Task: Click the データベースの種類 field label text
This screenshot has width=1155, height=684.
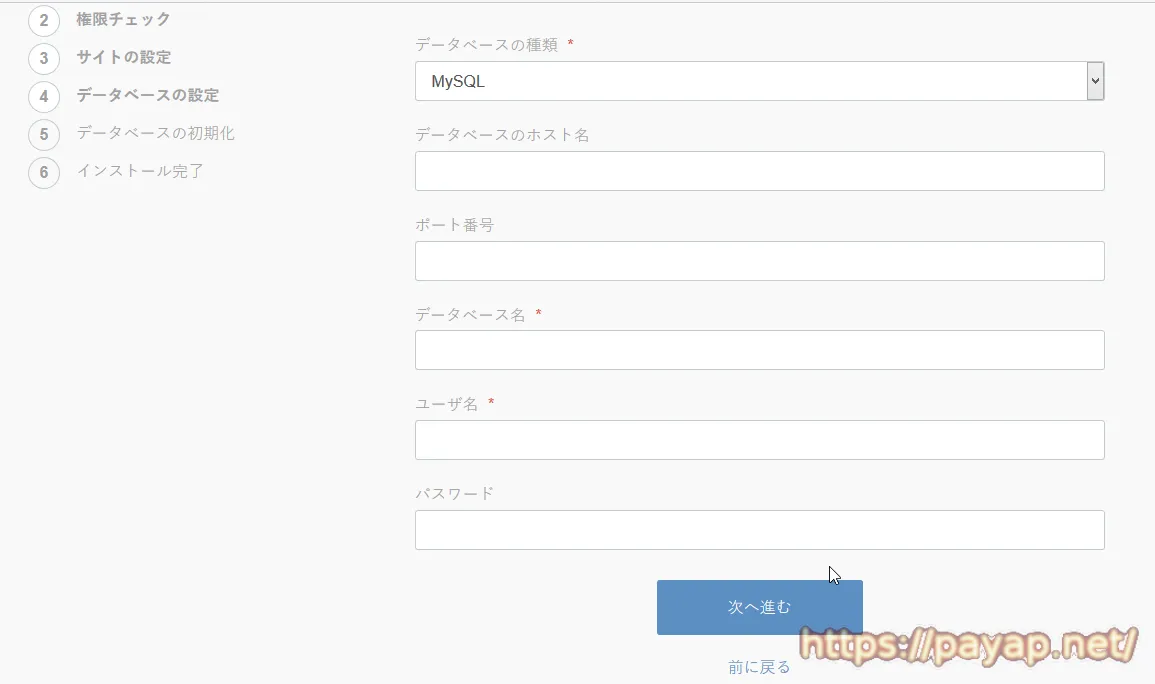Action: point(488,45)
